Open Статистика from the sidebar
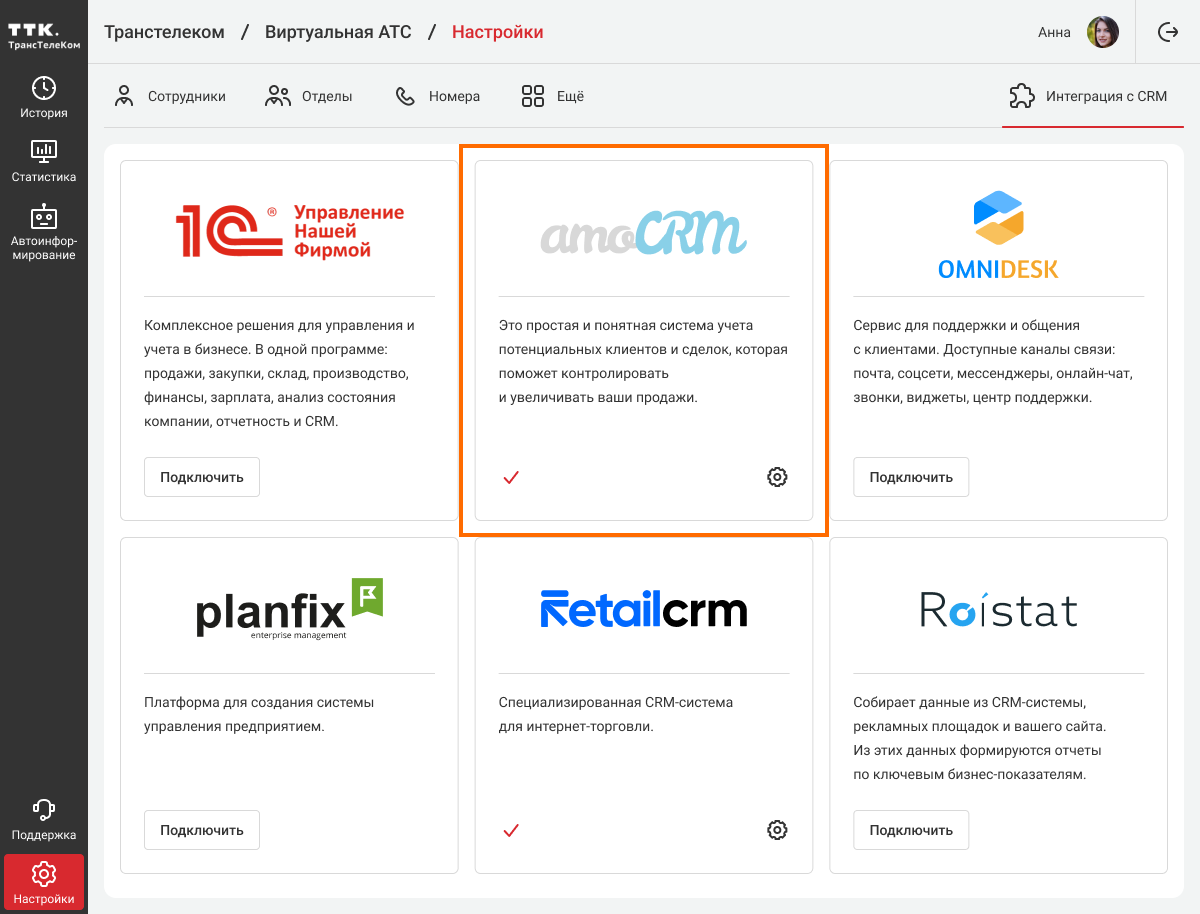 [44, 161]
